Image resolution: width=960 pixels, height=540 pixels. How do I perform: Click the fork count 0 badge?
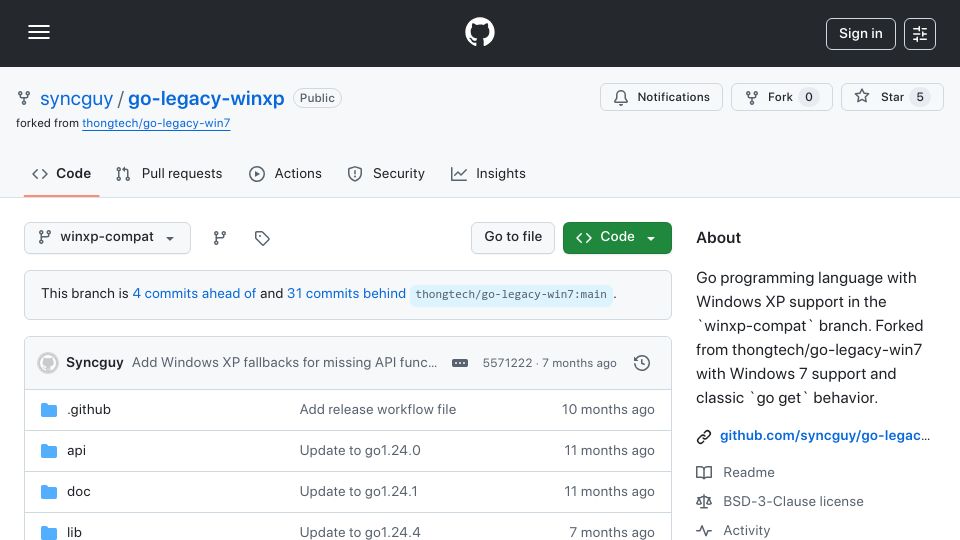point(809,97)
